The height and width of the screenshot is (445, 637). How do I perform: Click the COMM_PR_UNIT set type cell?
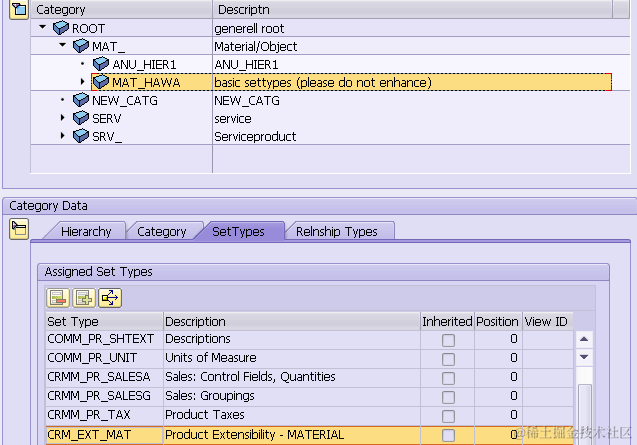point(104,358)
